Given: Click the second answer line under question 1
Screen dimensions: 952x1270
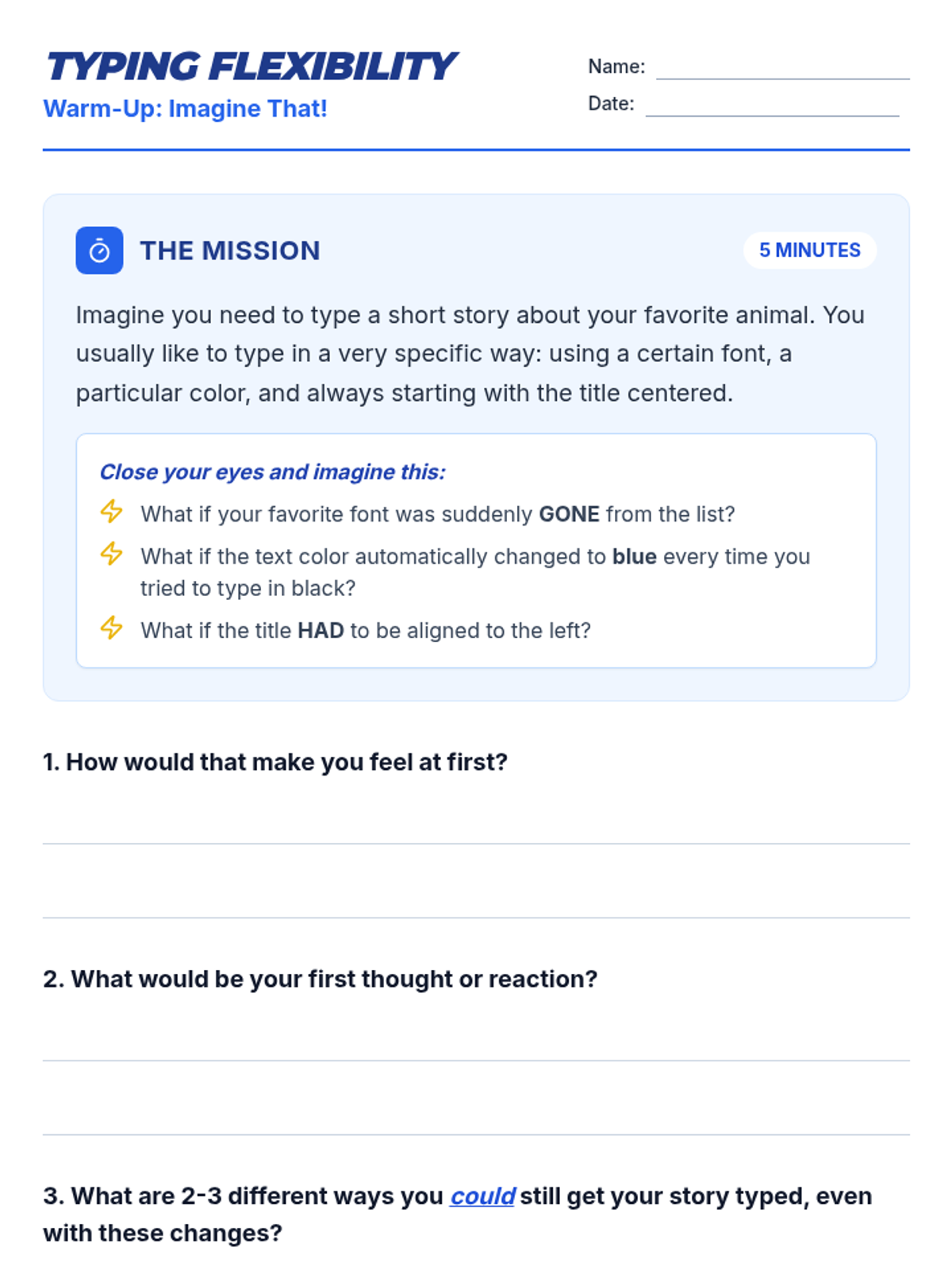Looking at the screenshot, I should (476, 918).
